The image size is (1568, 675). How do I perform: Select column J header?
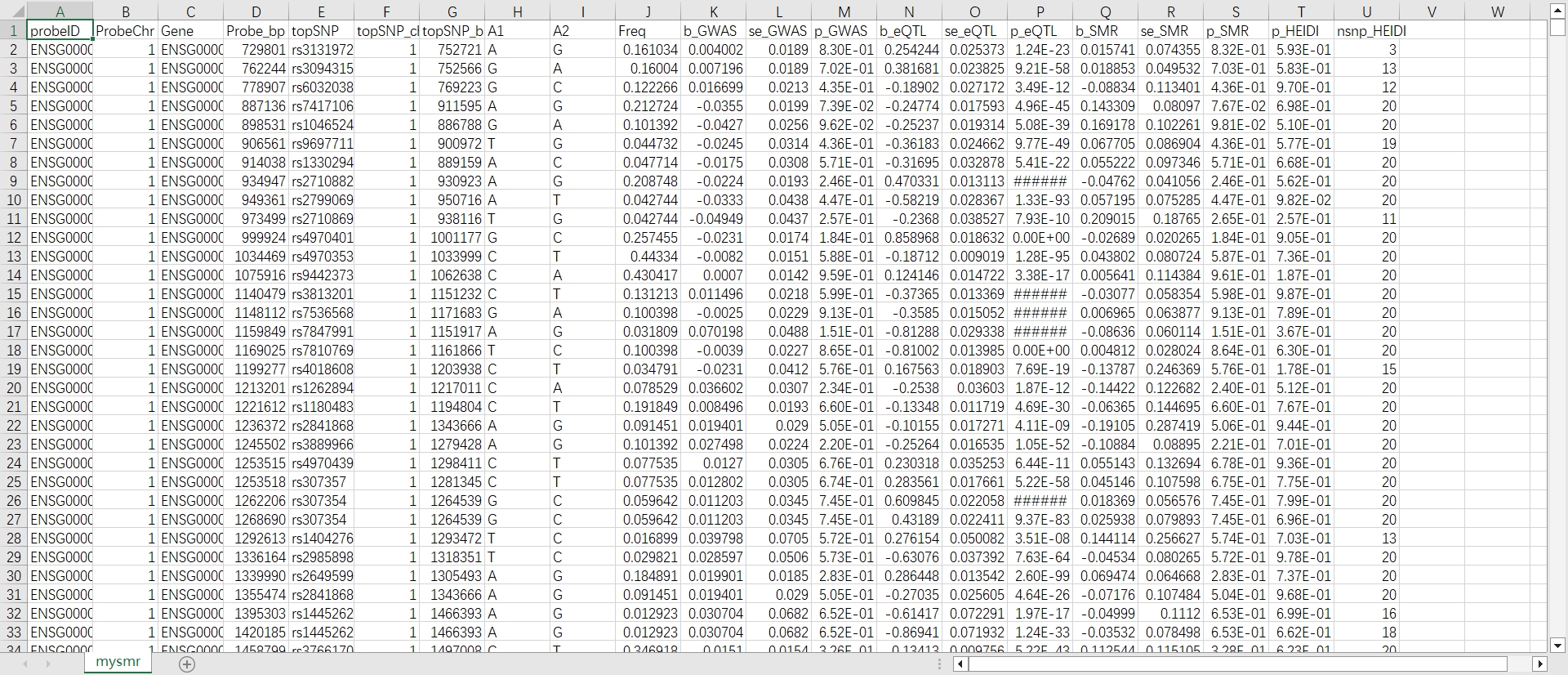(648, 11)
